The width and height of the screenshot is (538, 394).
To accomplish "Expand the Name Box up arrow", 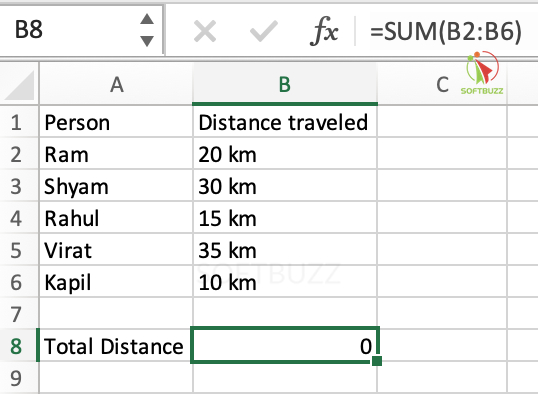I will coord(147,19).
